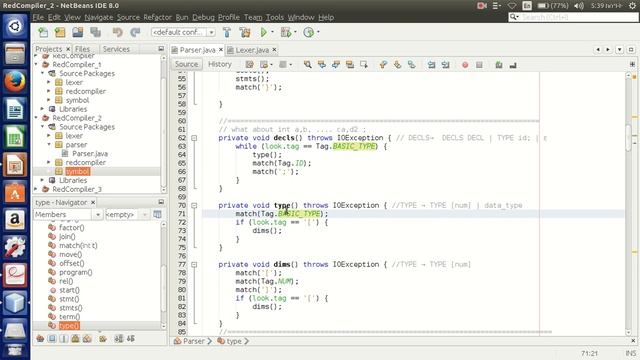
Task: Click the Next Bookmark icon
Action: (397, 64)
